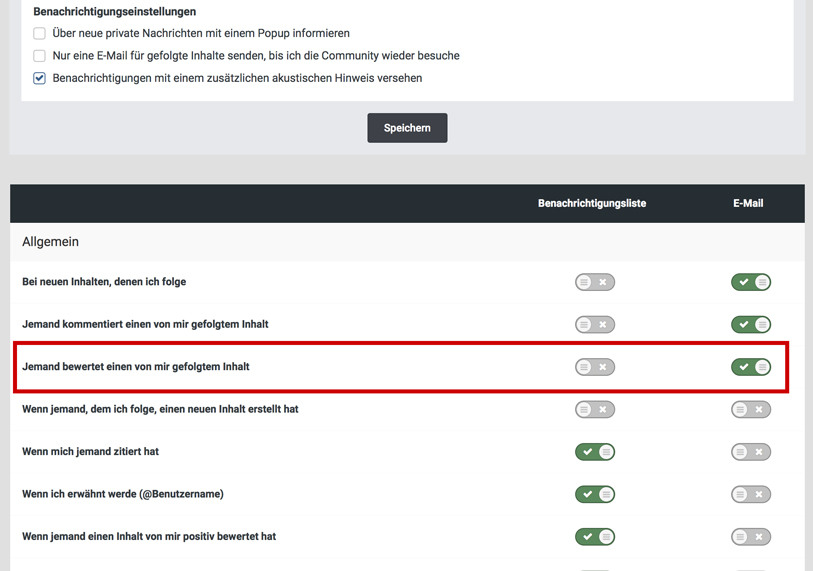Screen dimensions: 813x571
Task: Enable e-mail for 'Wenn mich jemand zitiert hat'
Action: coord(750,452)
